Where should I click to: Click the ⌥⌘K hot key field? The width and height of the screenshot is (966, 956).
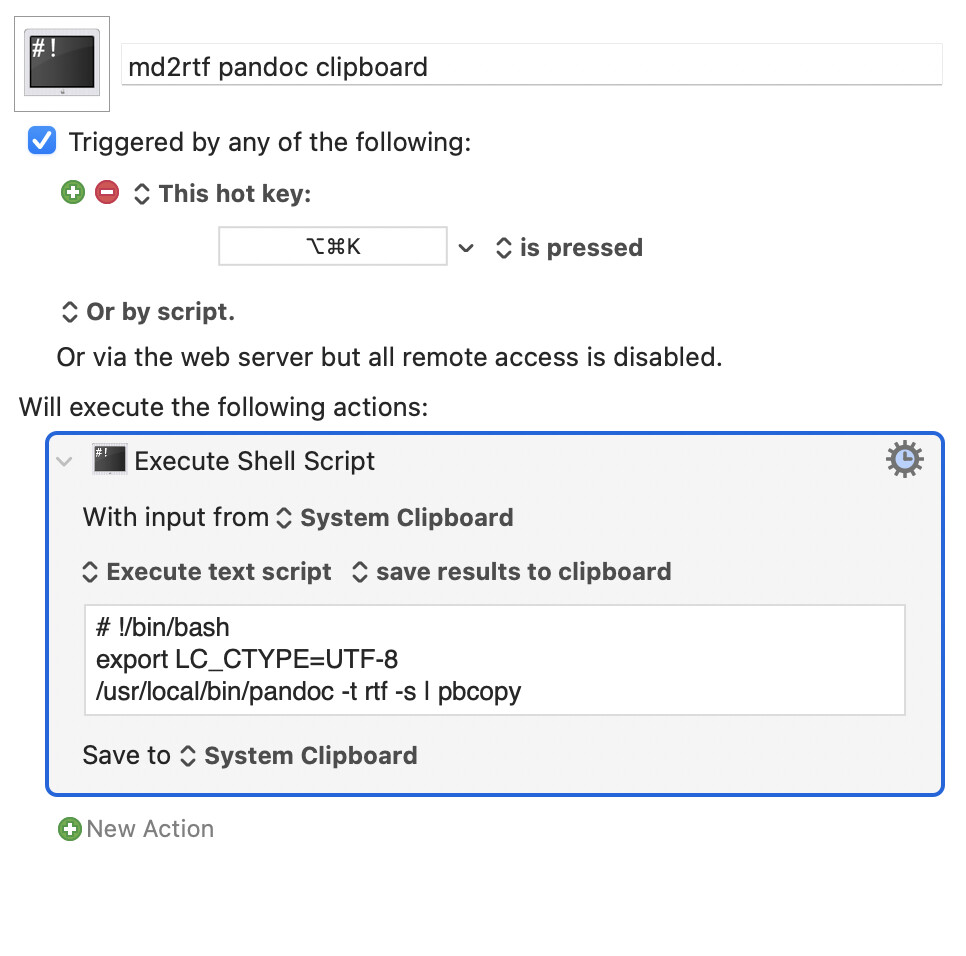333,246
